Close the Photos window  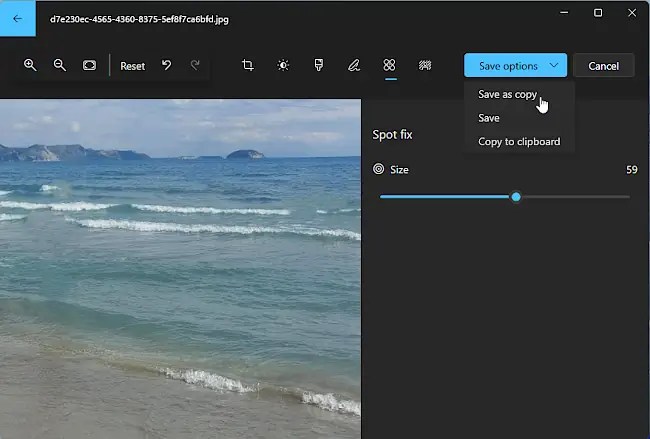[x=632, y=13]
